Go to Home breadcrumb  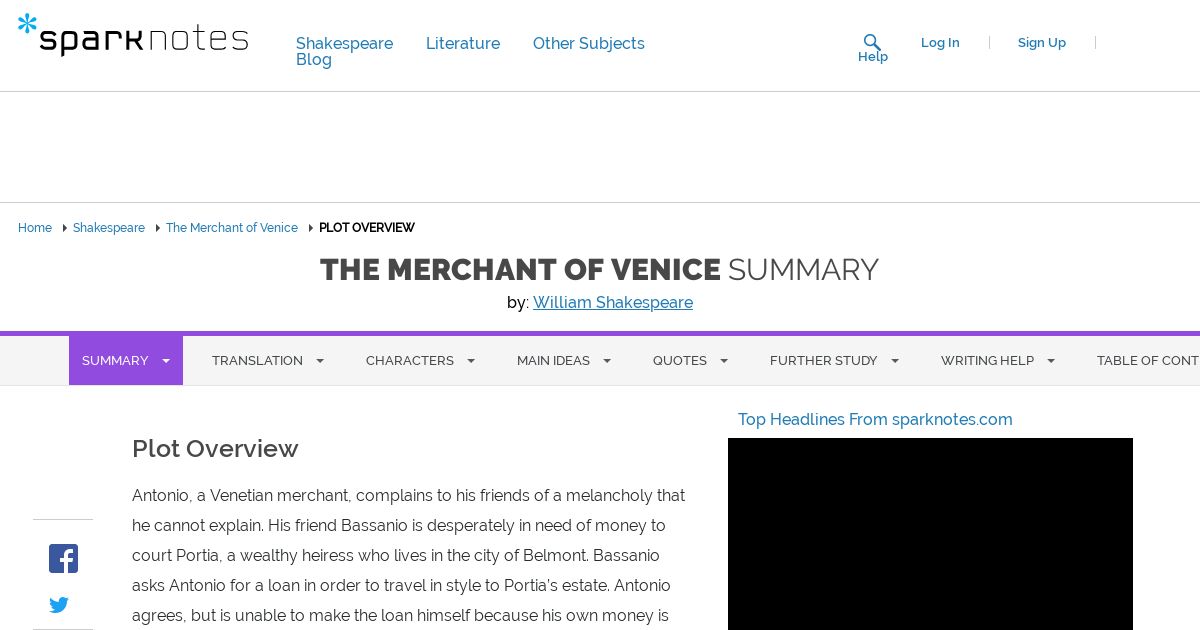(x=35, y=228)
